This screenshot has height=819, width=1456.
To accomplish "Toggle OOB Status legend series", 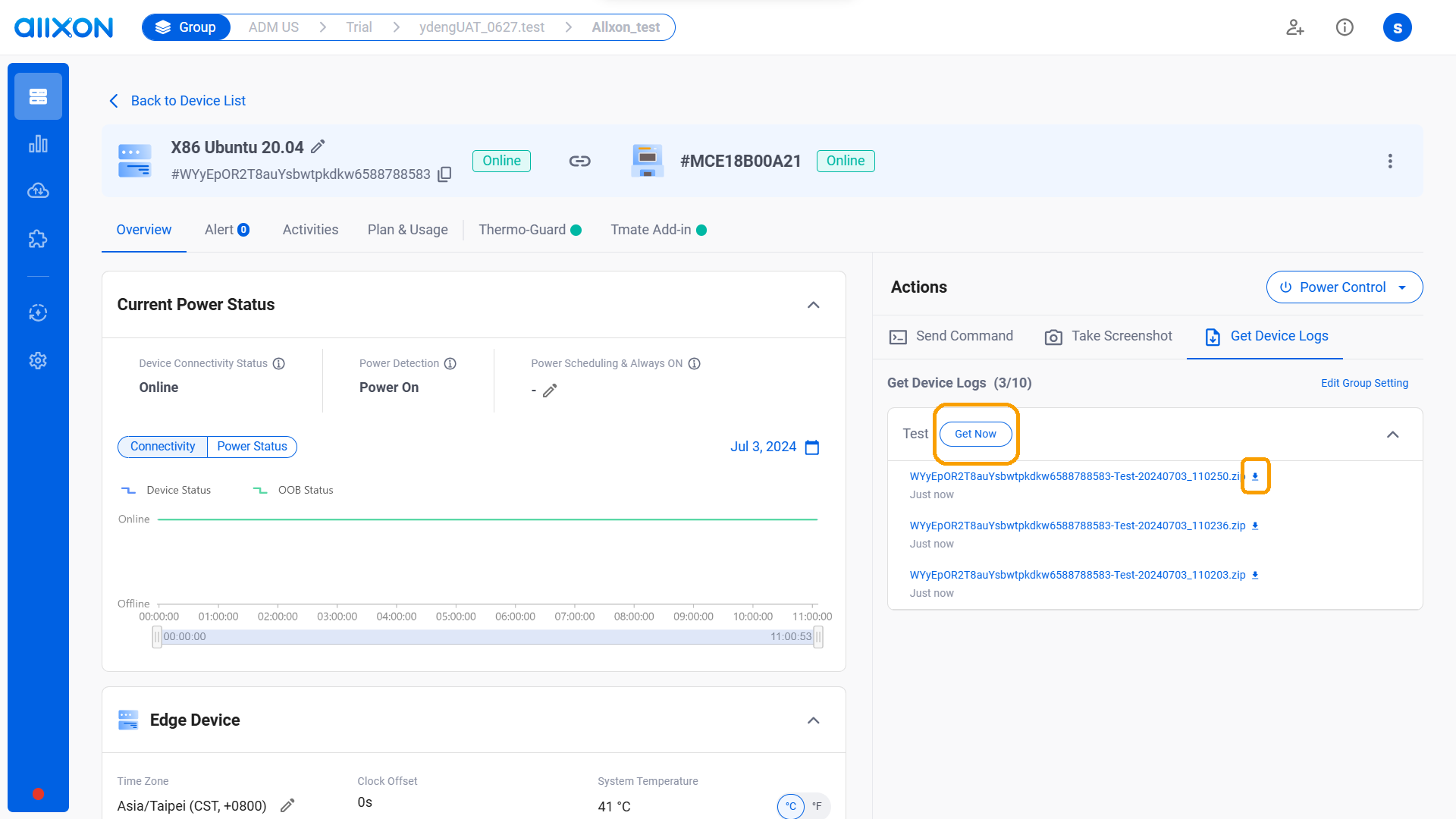I will click(x=293, y=490).
